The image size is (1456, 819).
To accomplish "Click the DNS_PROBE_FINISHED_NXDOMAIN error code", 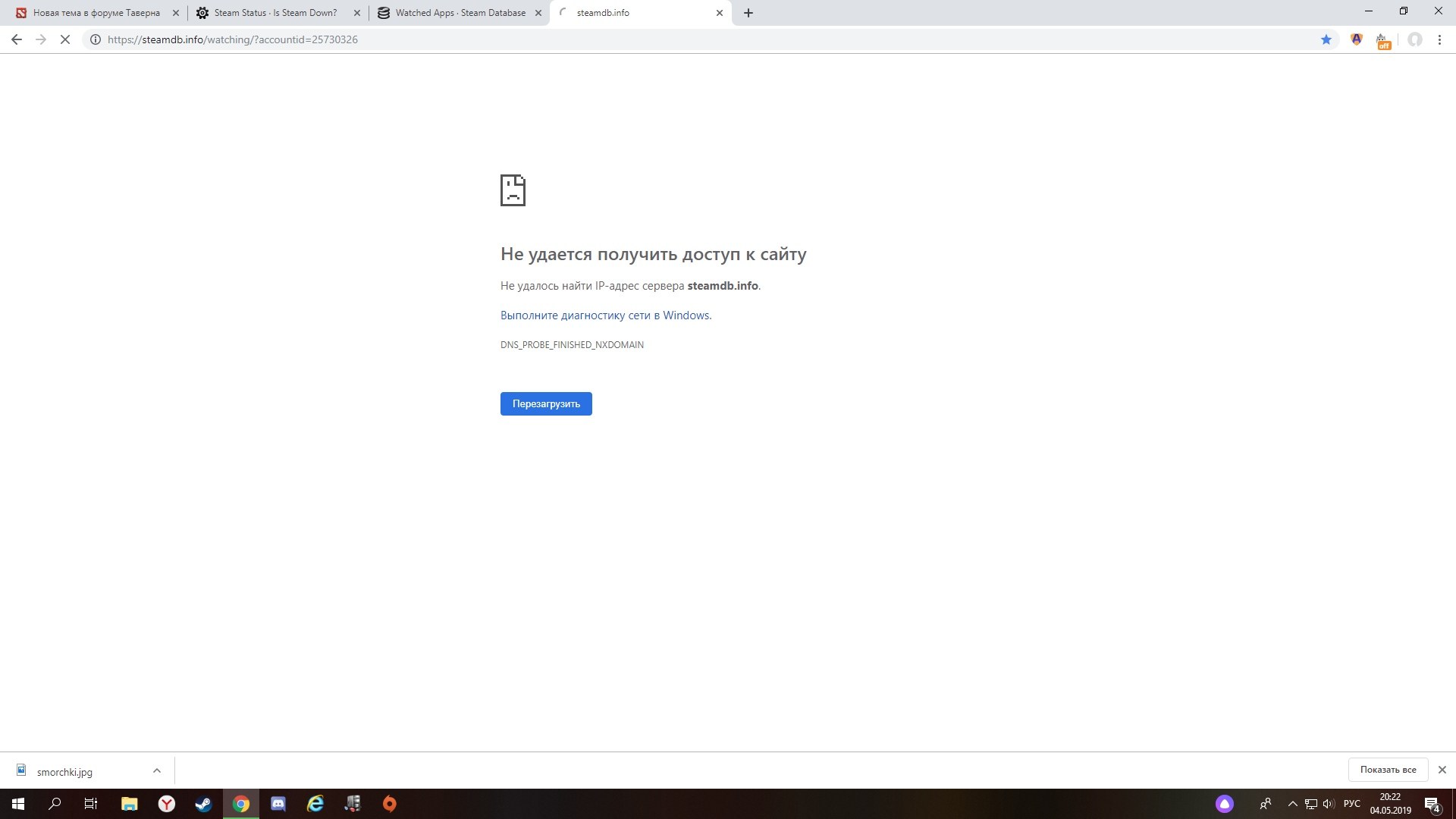I will point(572,345).
